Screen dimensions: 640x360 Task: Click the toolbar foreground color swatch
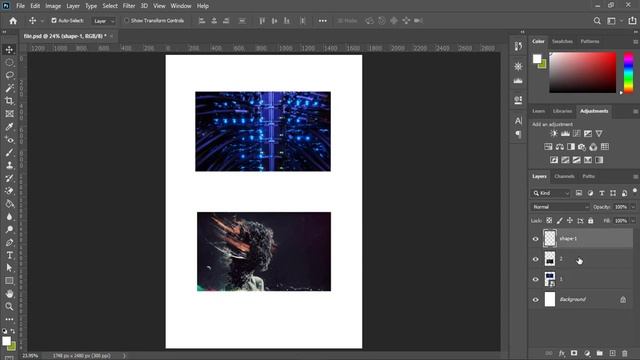[6, 341]
